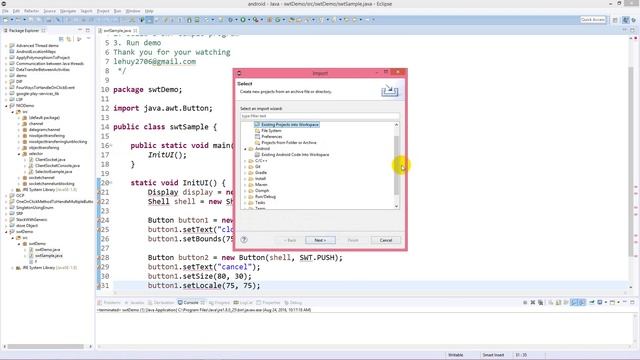Image resolution: width=640 pixels, height=360 pixels.
Task: Click the Smart Insert status bar entry
Action: tap(493, 355)
